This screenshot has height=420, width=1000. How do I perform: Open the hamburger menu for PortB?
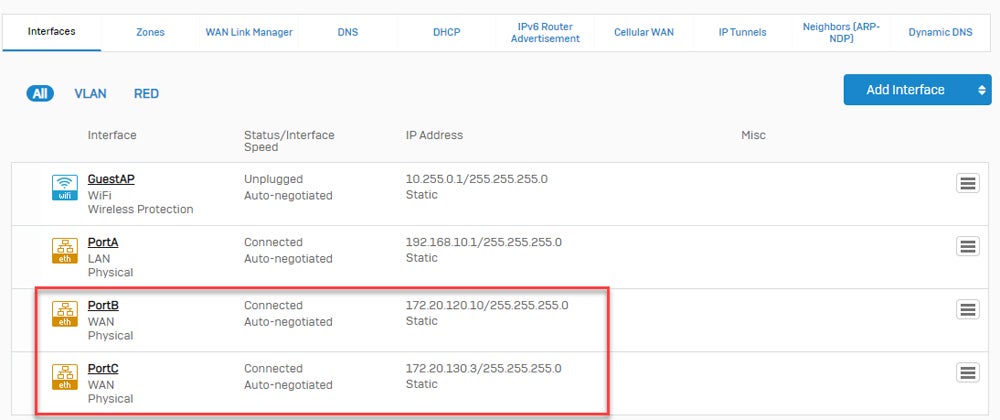pos(967,309)
